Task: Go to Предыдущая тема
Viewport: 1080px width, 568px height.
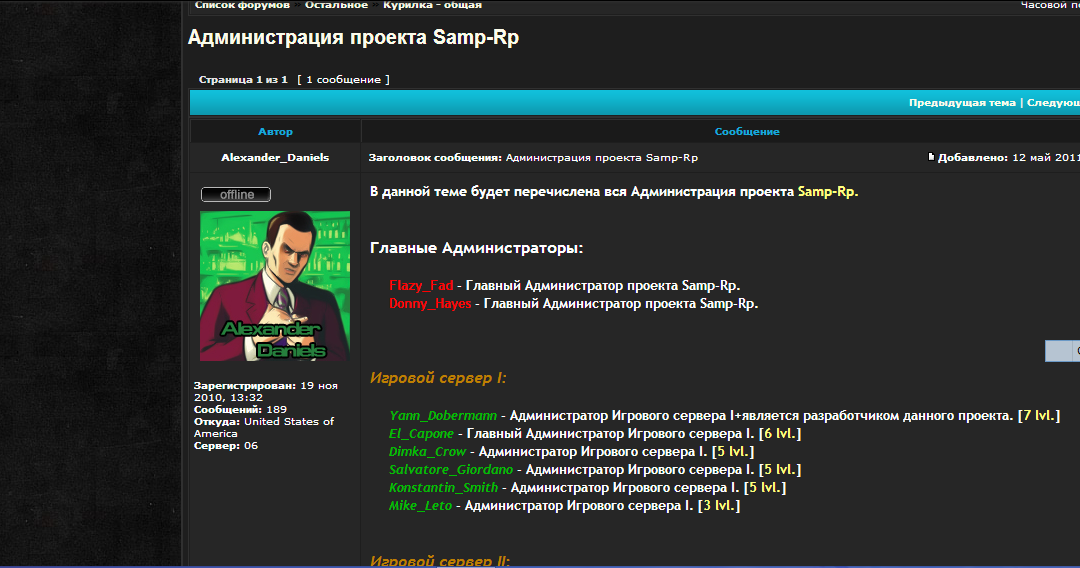Action: [x=961, y=103]
